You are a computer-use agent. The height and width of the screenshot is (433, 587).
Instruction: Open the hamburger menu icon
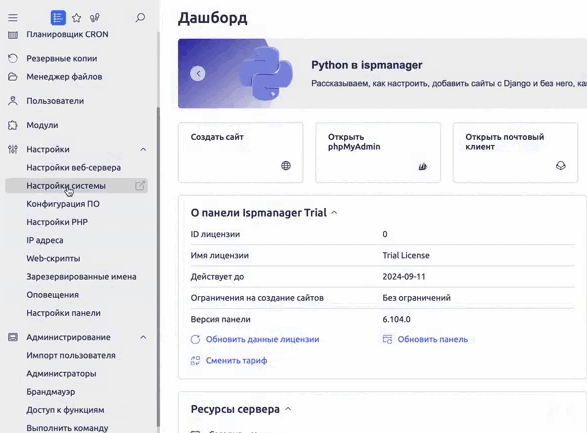13,18
